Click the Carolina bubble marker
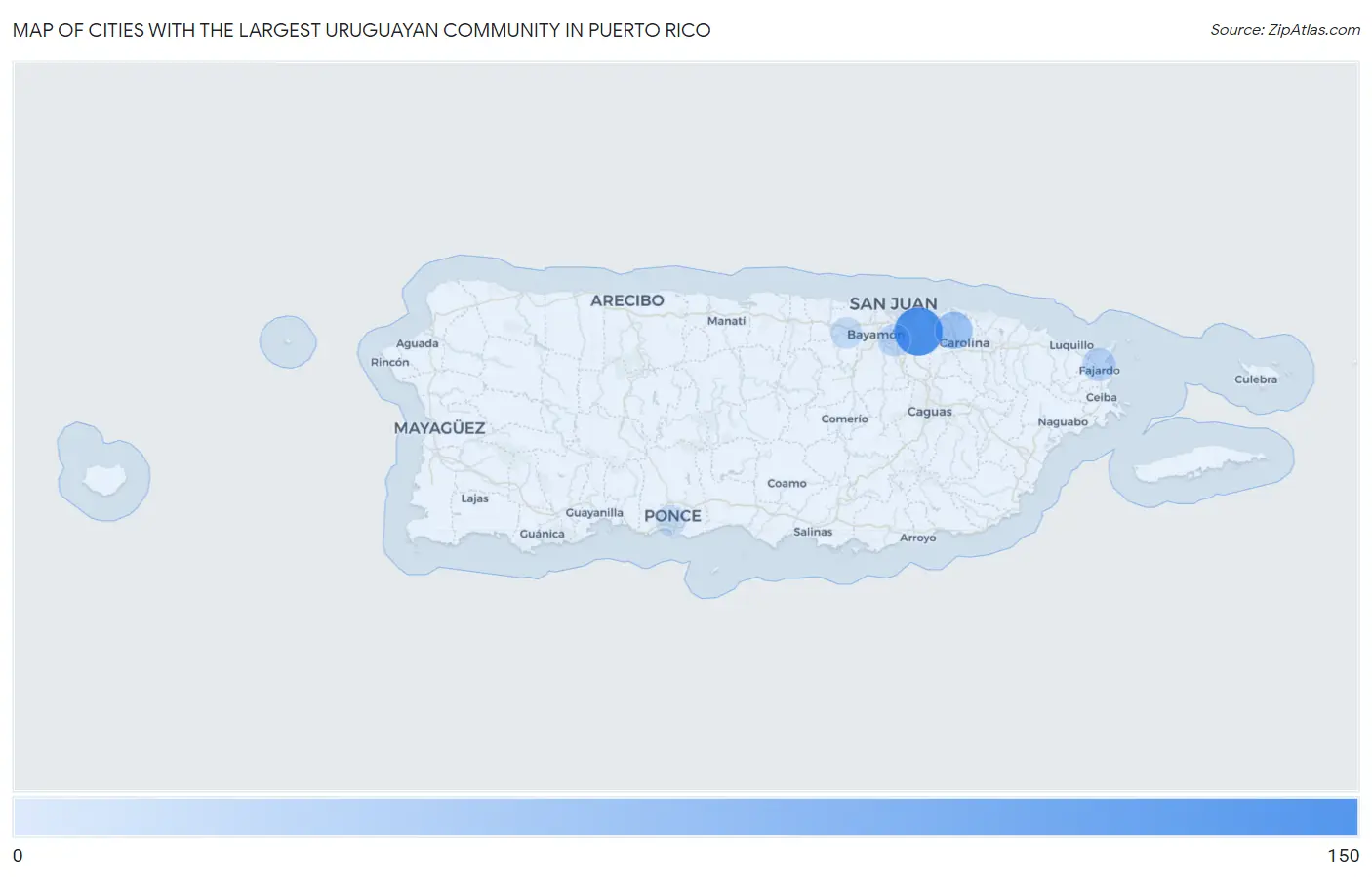 click(954, 331)
